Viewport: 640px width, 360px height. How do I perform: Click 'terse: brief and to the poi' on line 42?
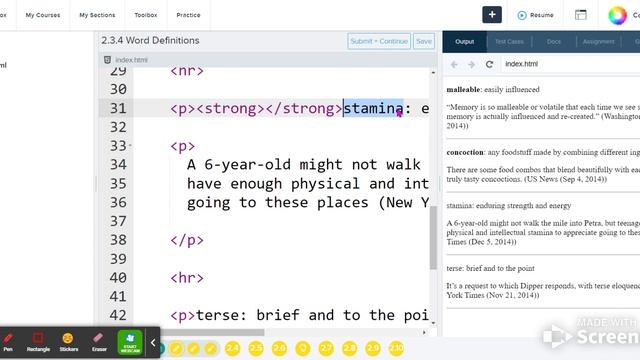[x=312, y=316]
